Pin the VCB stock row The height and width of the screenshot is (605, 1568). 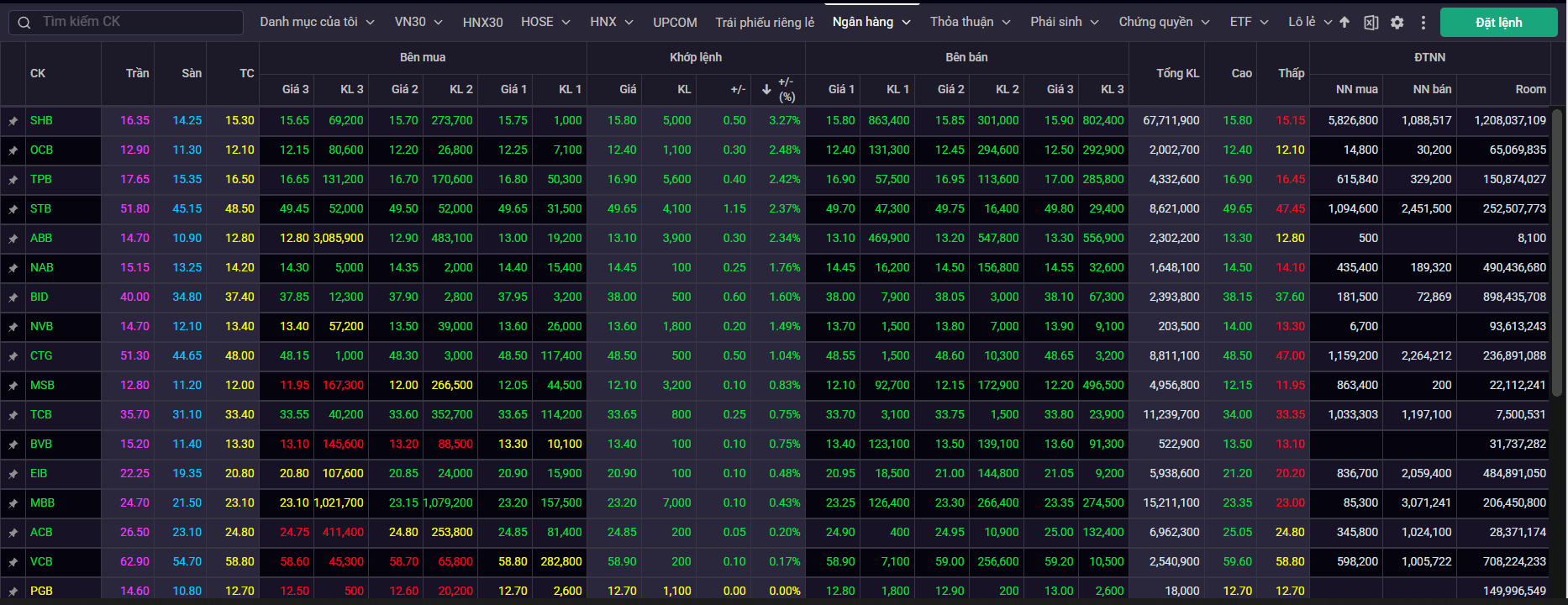(x=13, y=562)
